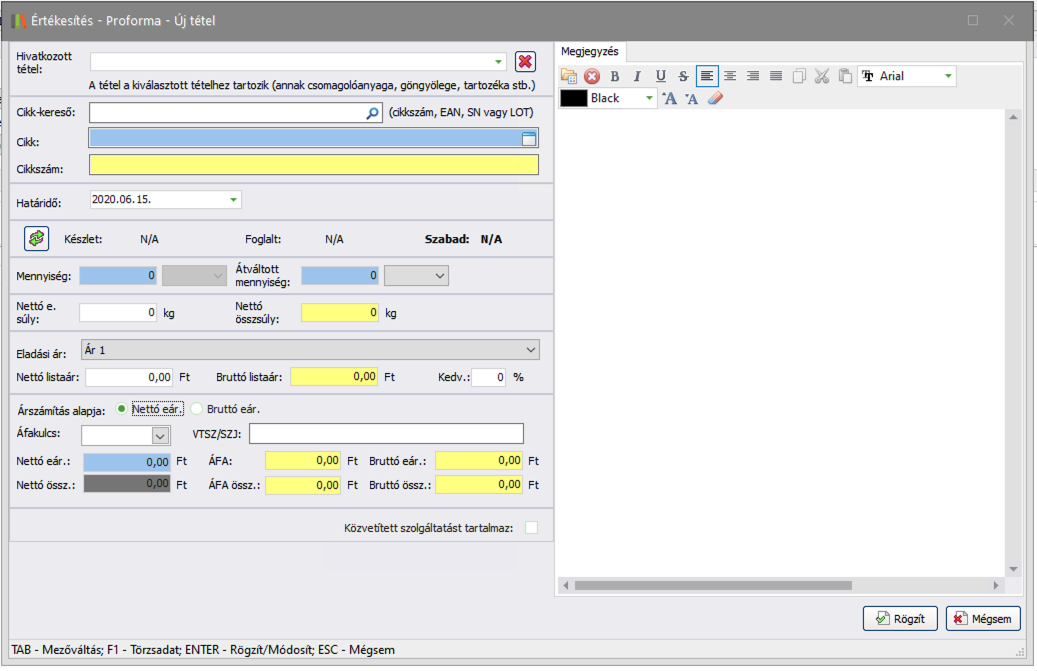The image size is (1037, 671).
Task: Click the magnifier in Cikk-kereső field
Action: 373,114
